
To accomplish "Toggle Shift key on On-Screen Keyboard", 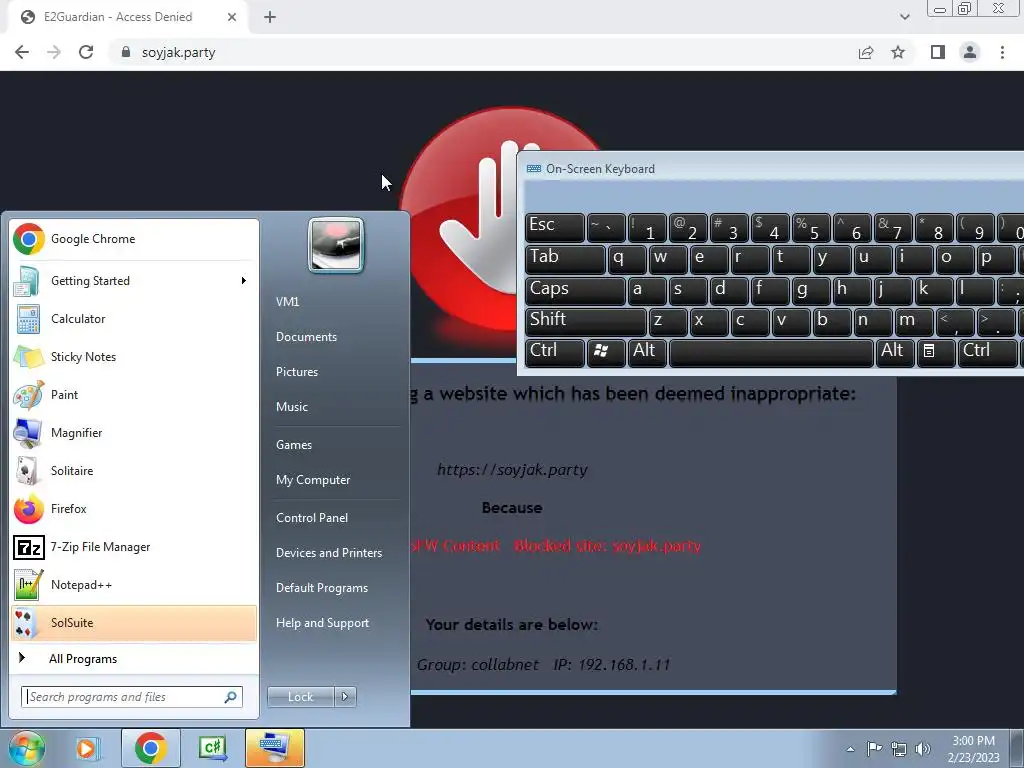I will (586, 321).
